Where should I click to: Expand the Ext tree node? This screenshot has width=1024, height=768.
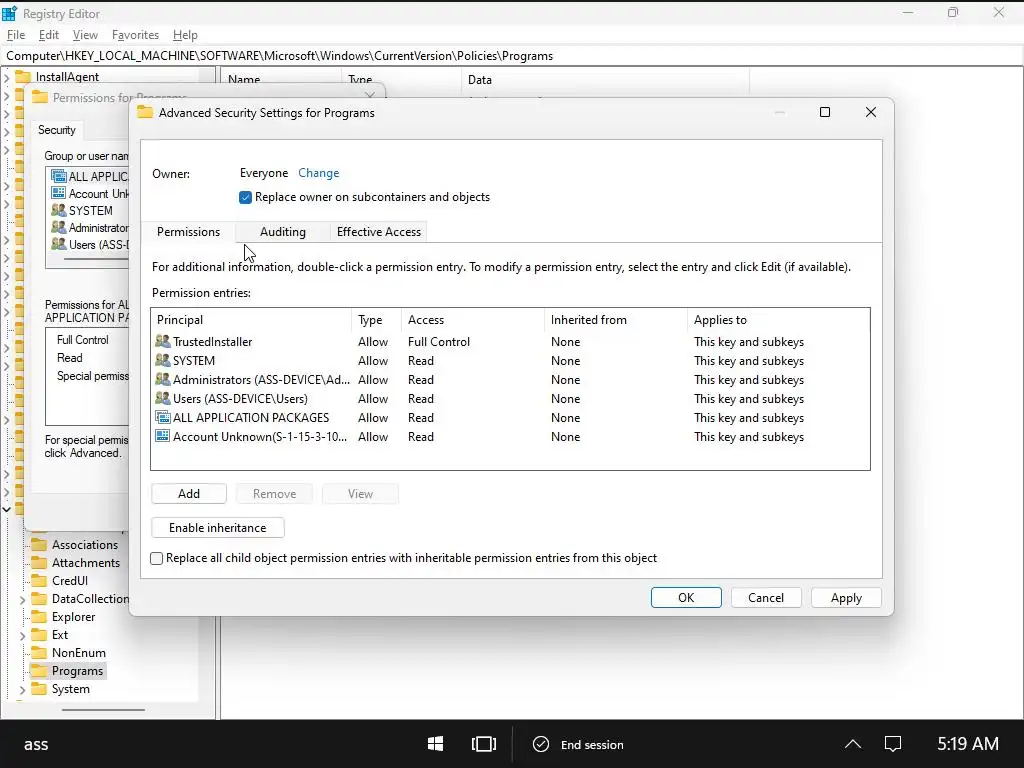pyautogui.click(x=23, y=635)
